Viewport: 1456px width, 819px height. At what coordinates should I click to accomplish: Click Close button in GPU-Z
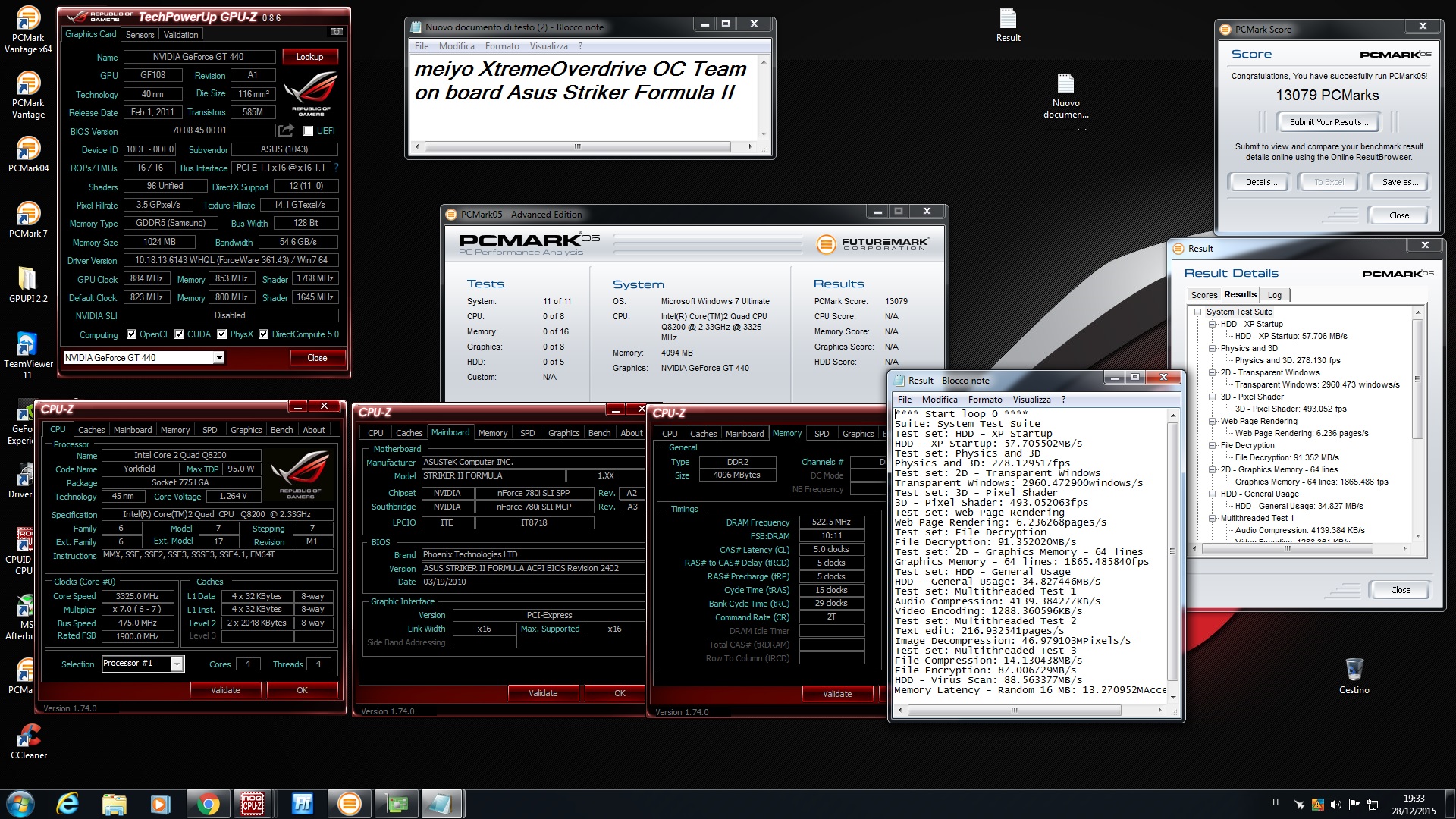(x=317, y=358)
